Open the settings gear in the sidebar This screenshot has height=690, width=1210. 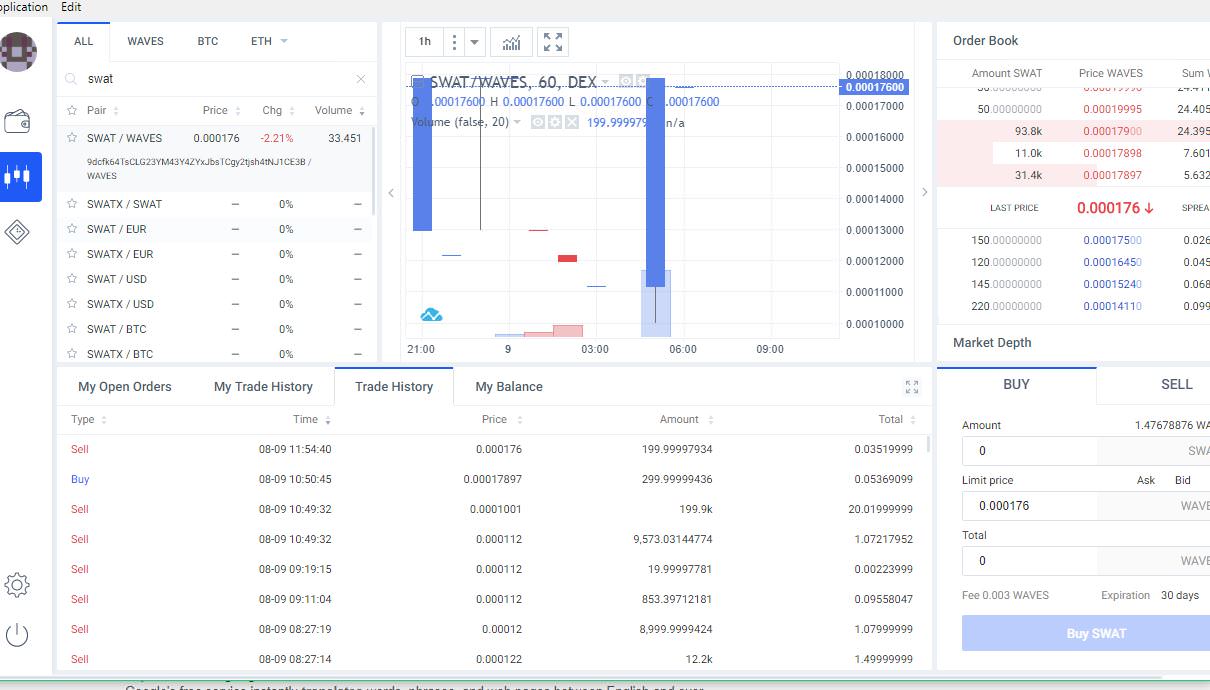pos(17,585)
